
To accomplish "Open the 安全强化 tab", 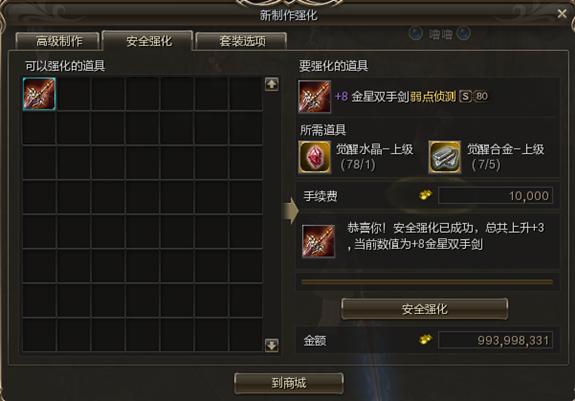I will [148, 41].
